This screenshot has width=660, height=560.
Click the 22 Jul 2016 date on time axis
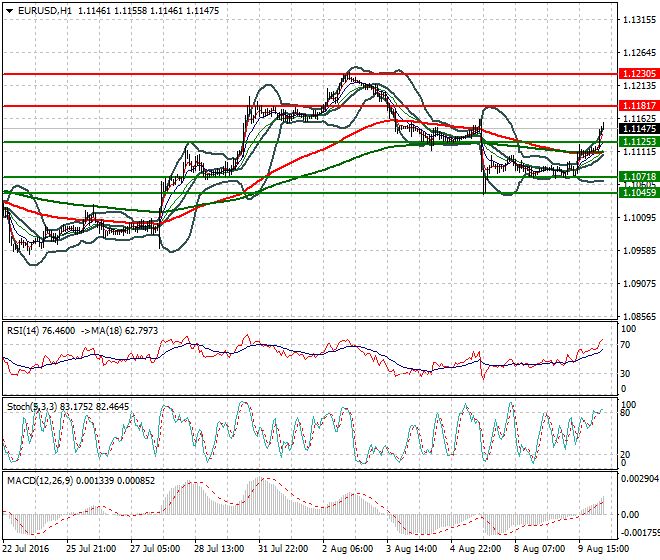(27, 549)
